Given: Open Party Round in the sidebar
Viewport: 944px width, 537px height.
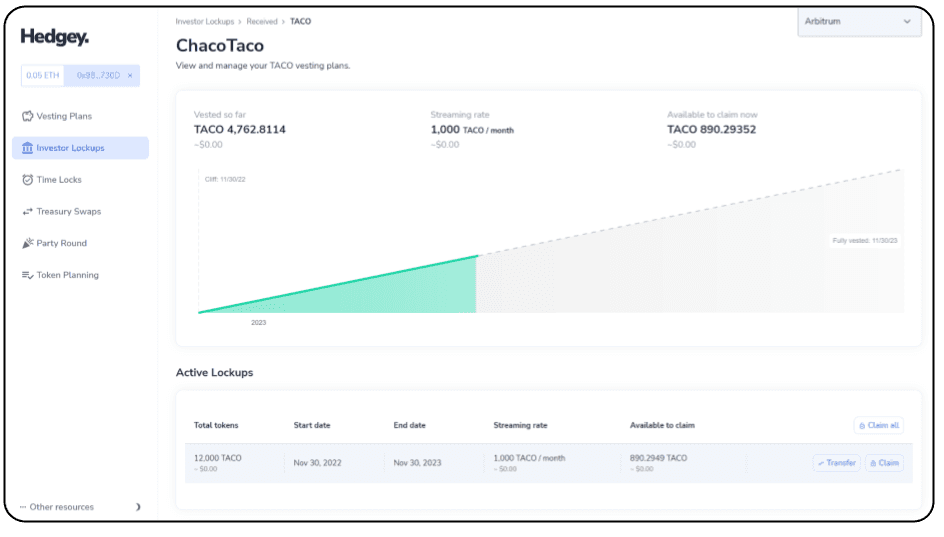Looking at the screenshot, I should tap(81, 243).
